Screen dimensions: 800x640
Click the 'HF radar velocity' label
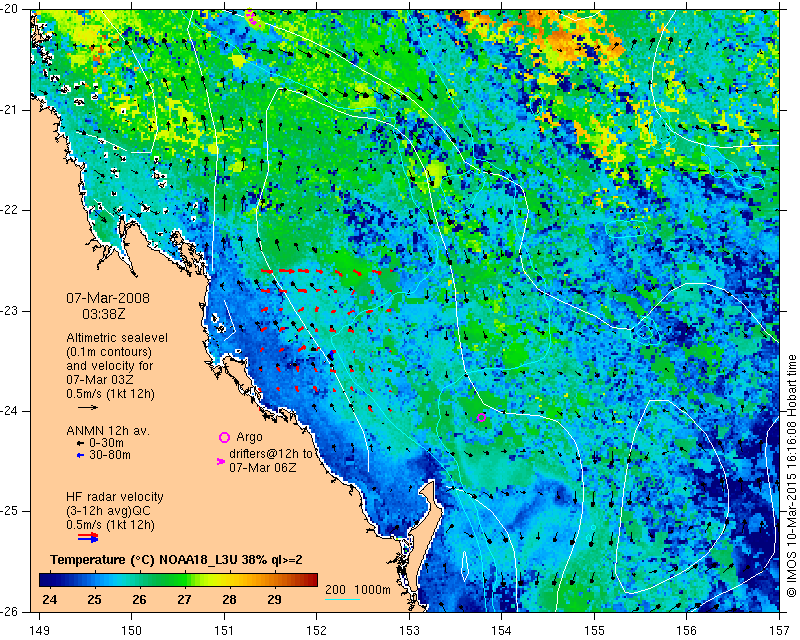pos(115,497)
